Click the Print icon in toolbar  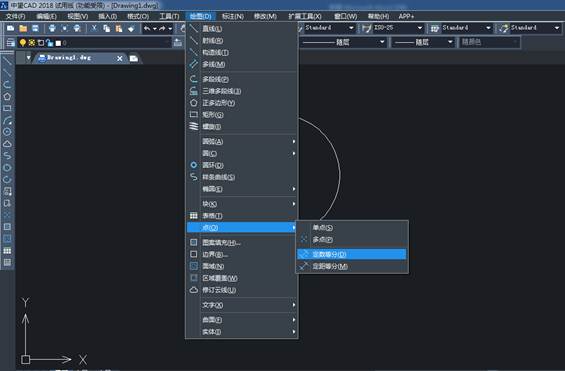coord(52,28)
